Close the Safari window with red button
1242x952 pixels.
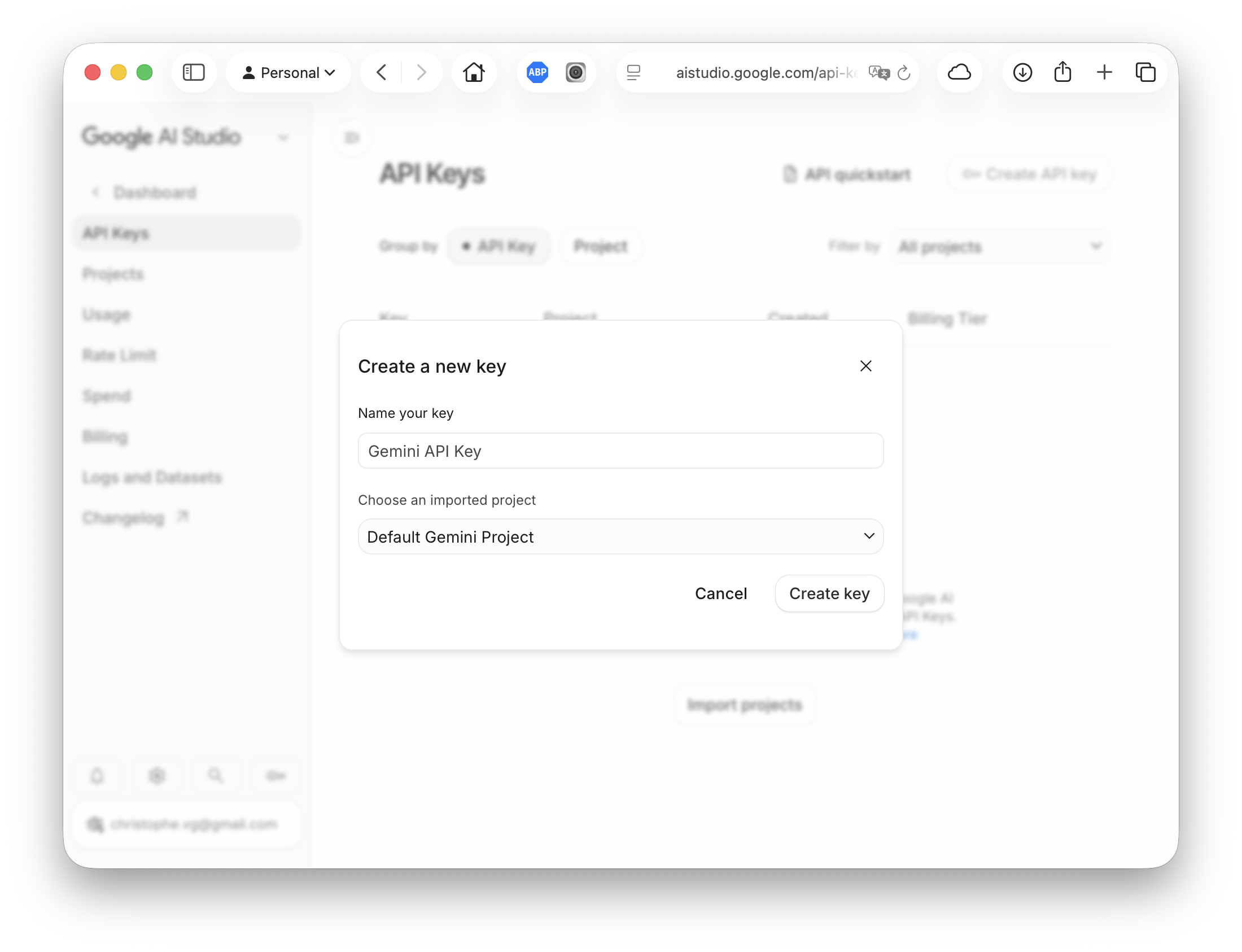93,72
